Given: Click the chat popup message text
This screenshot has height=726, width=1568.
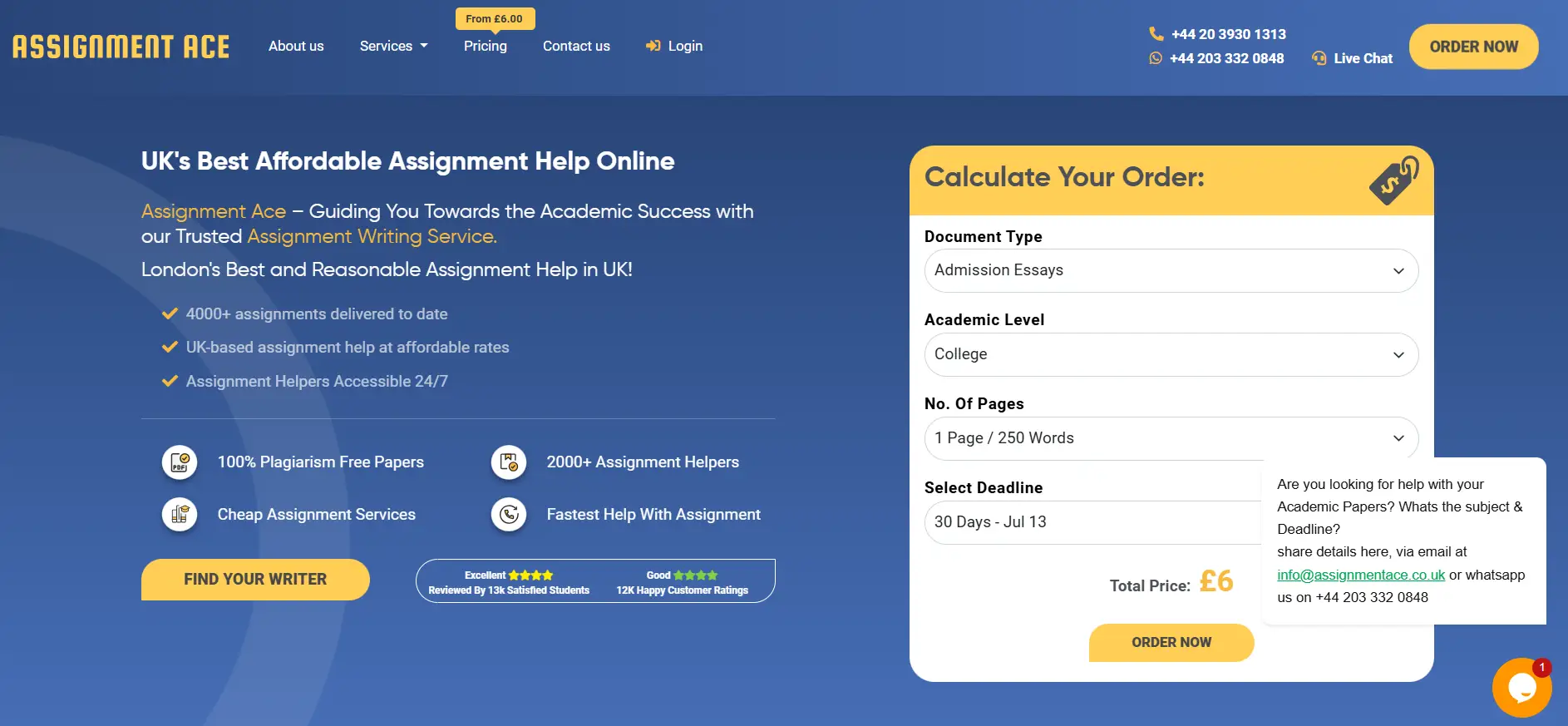Looking at the screenshot, I should coord(1401,541).
